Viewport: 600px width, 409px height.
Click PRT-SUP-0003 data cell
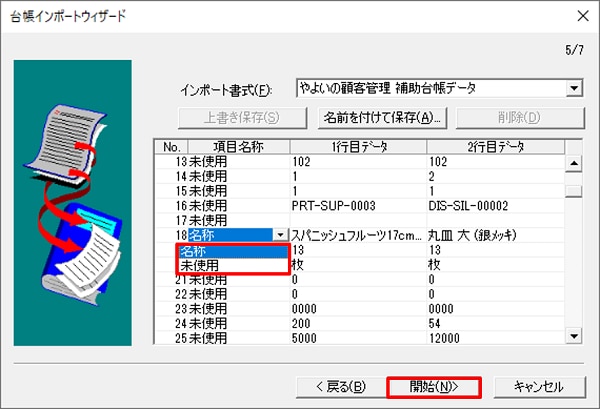(x=359, y=206)
